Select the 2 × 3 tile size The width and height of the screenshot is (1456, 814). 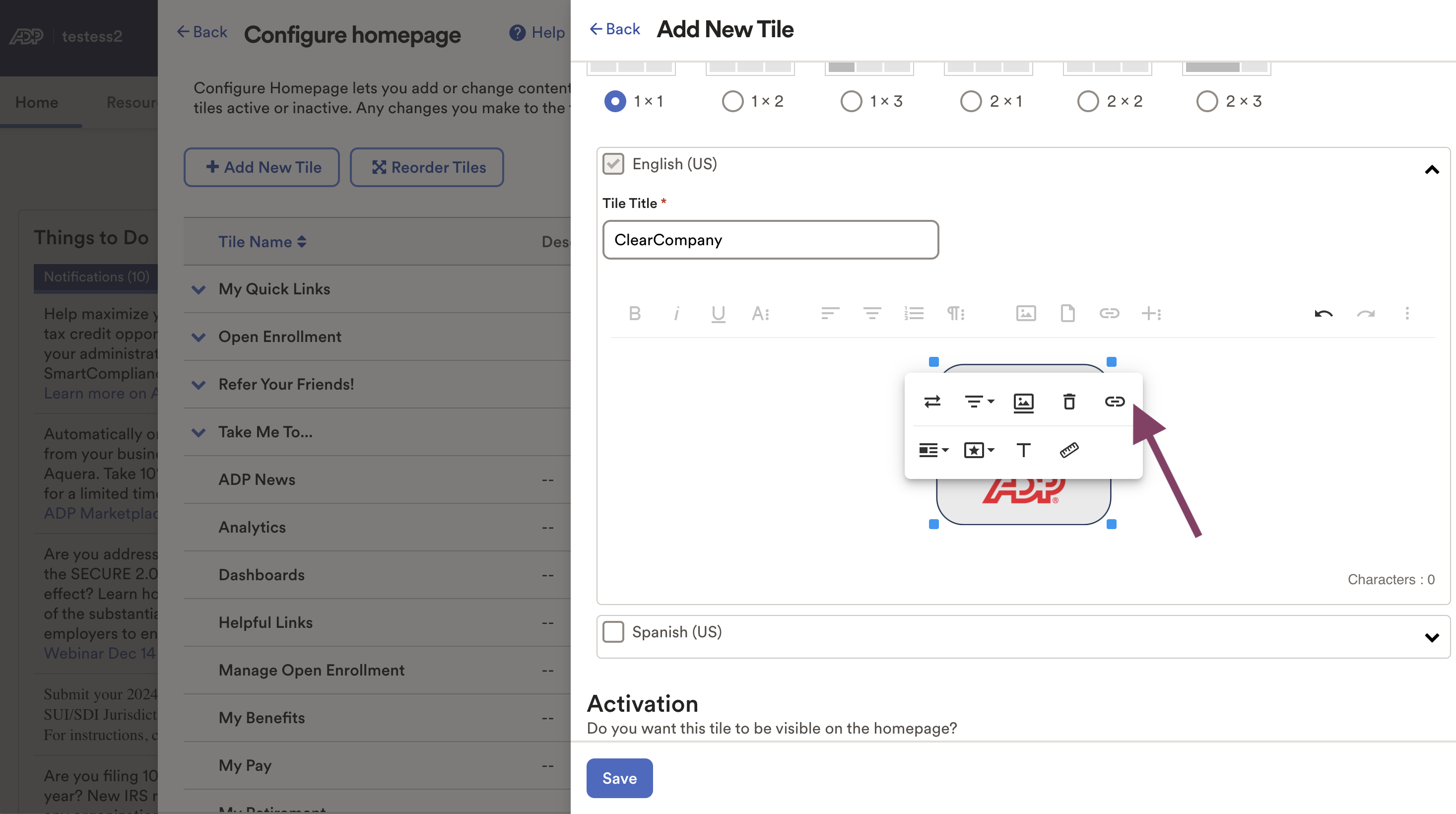(1207, 101)
